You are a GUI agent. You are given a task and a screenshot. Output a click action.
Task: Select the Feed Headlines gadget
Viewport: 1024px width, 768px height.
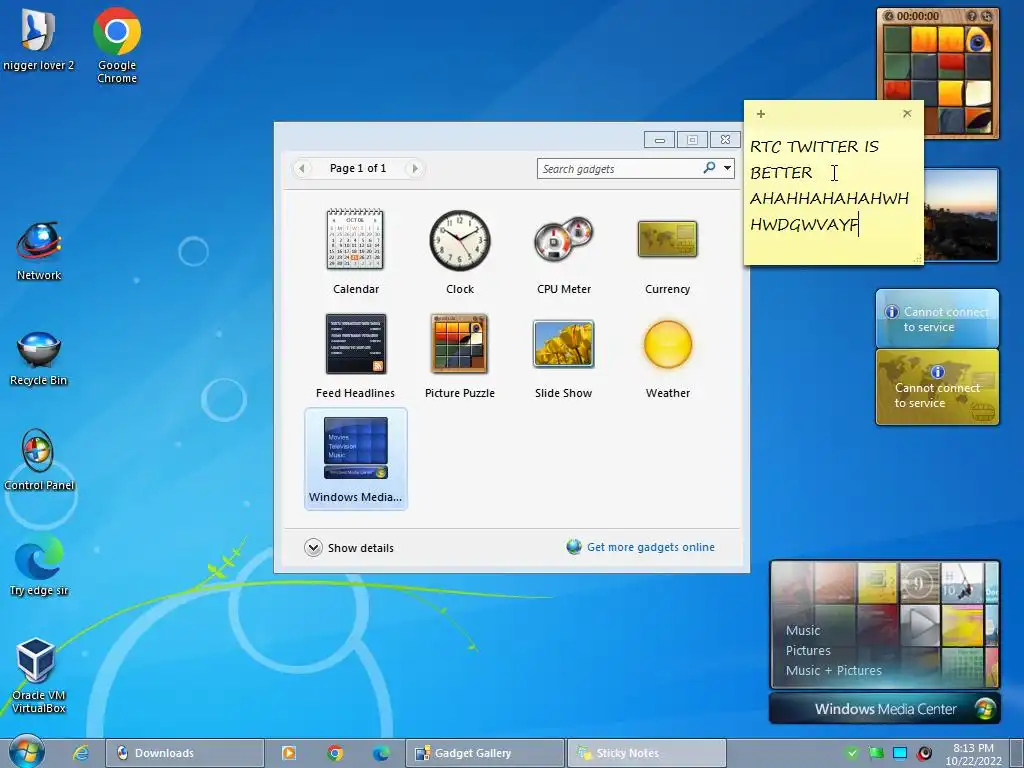[355, 355]
